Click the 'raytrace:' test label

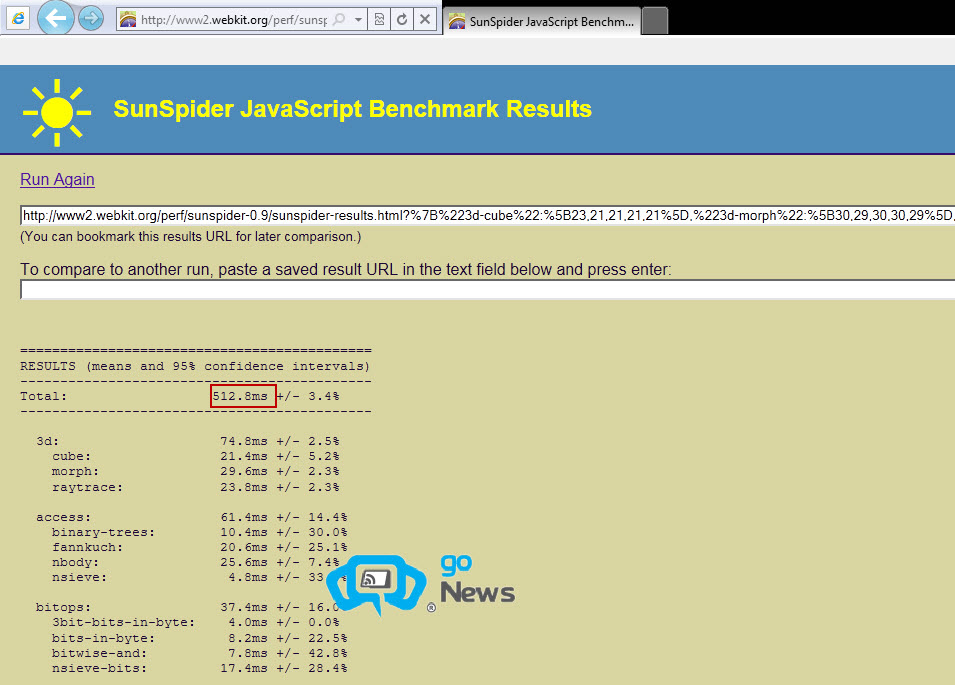pos(87,487)
